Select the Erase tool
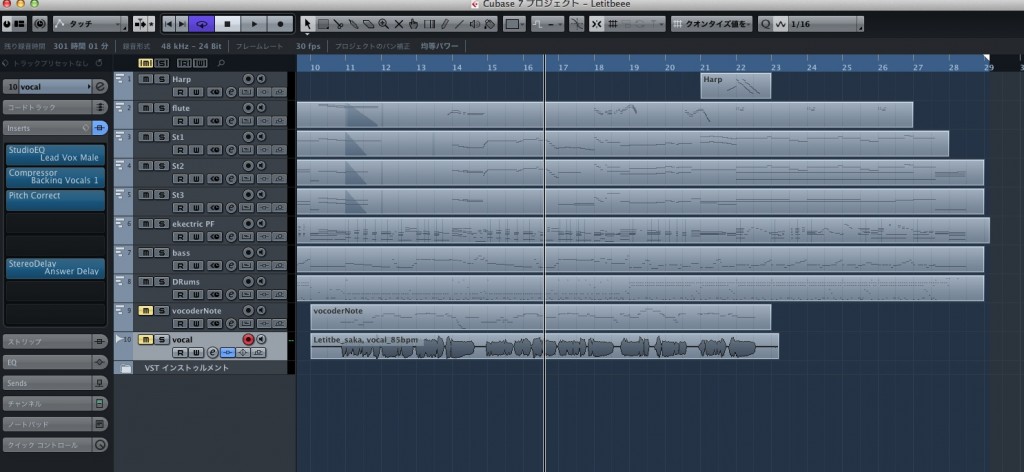Viewport: 1024px width, 472px height. click(x=368, y=24)
